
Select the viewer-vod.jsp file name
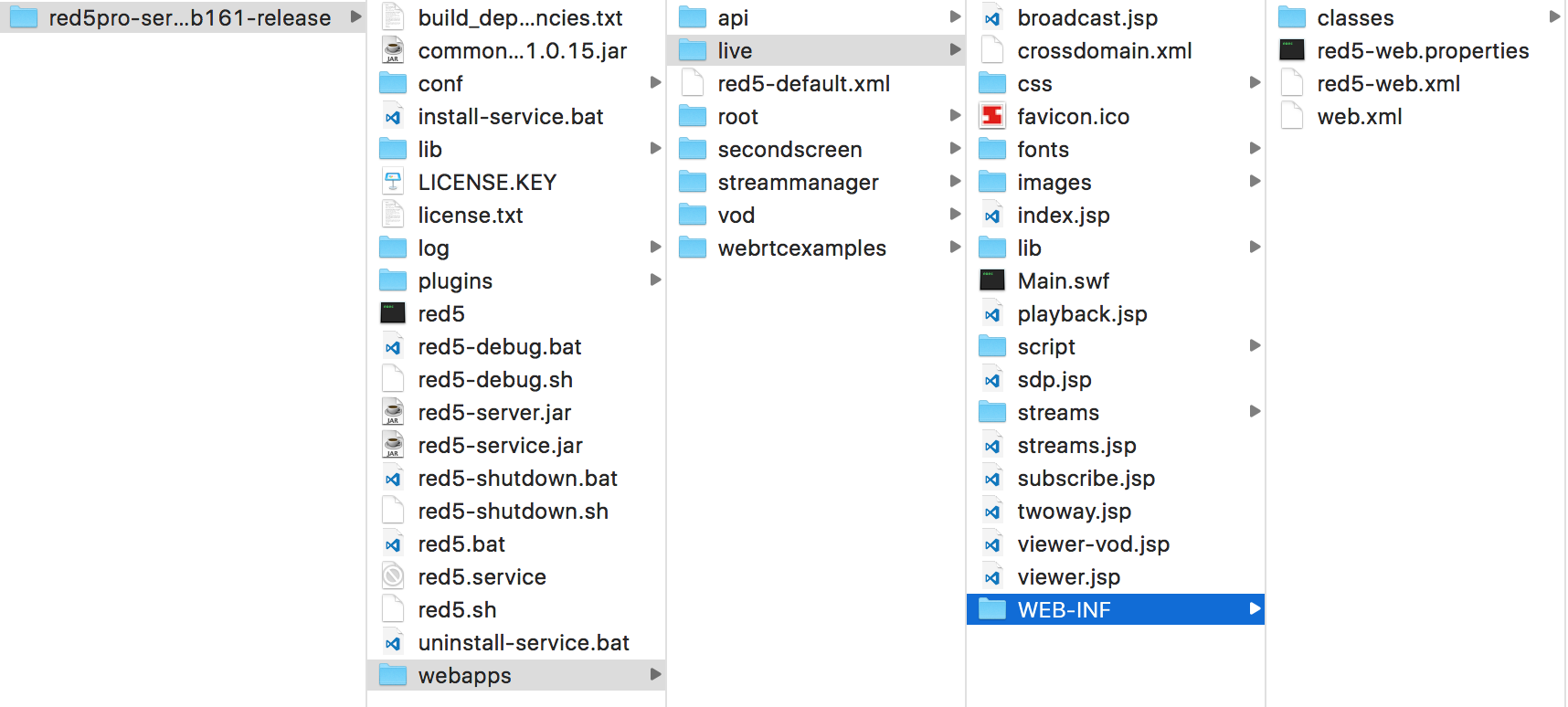[1093, 543]
